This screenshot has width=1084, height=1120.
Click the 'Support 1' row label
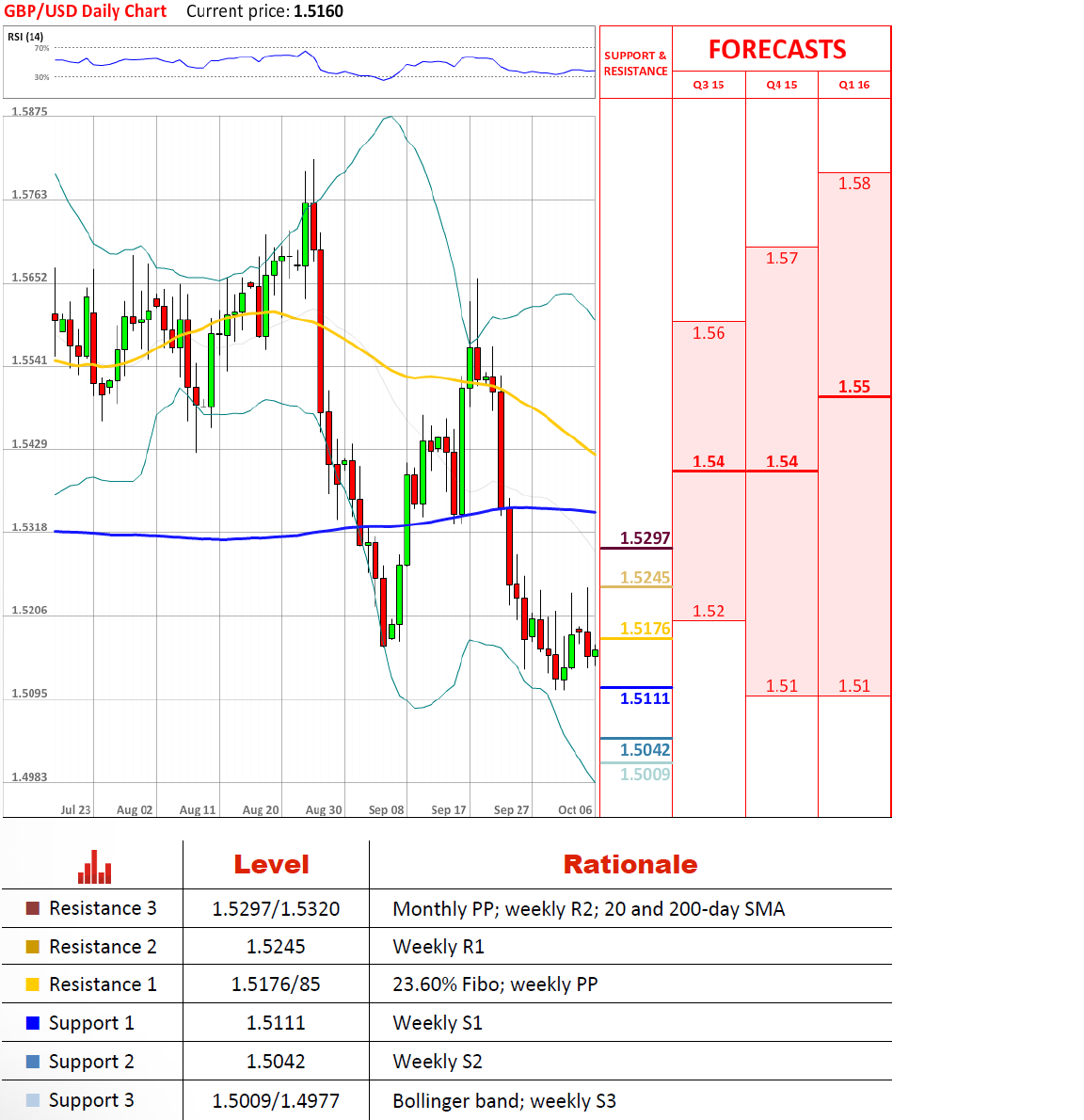[x=91, y=1024]
